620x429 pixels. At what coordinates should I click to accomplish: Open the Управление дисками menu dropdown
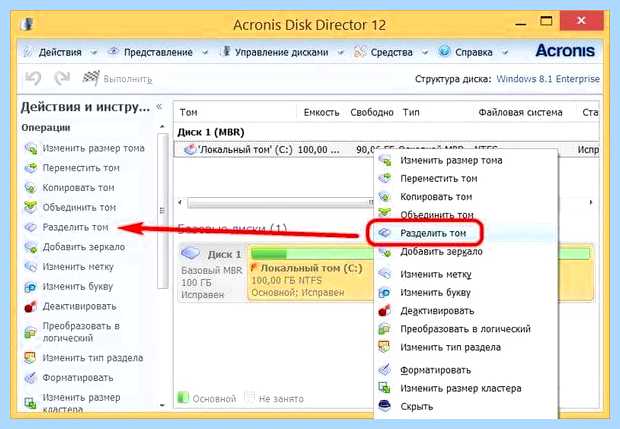click(x=281, y=52)
